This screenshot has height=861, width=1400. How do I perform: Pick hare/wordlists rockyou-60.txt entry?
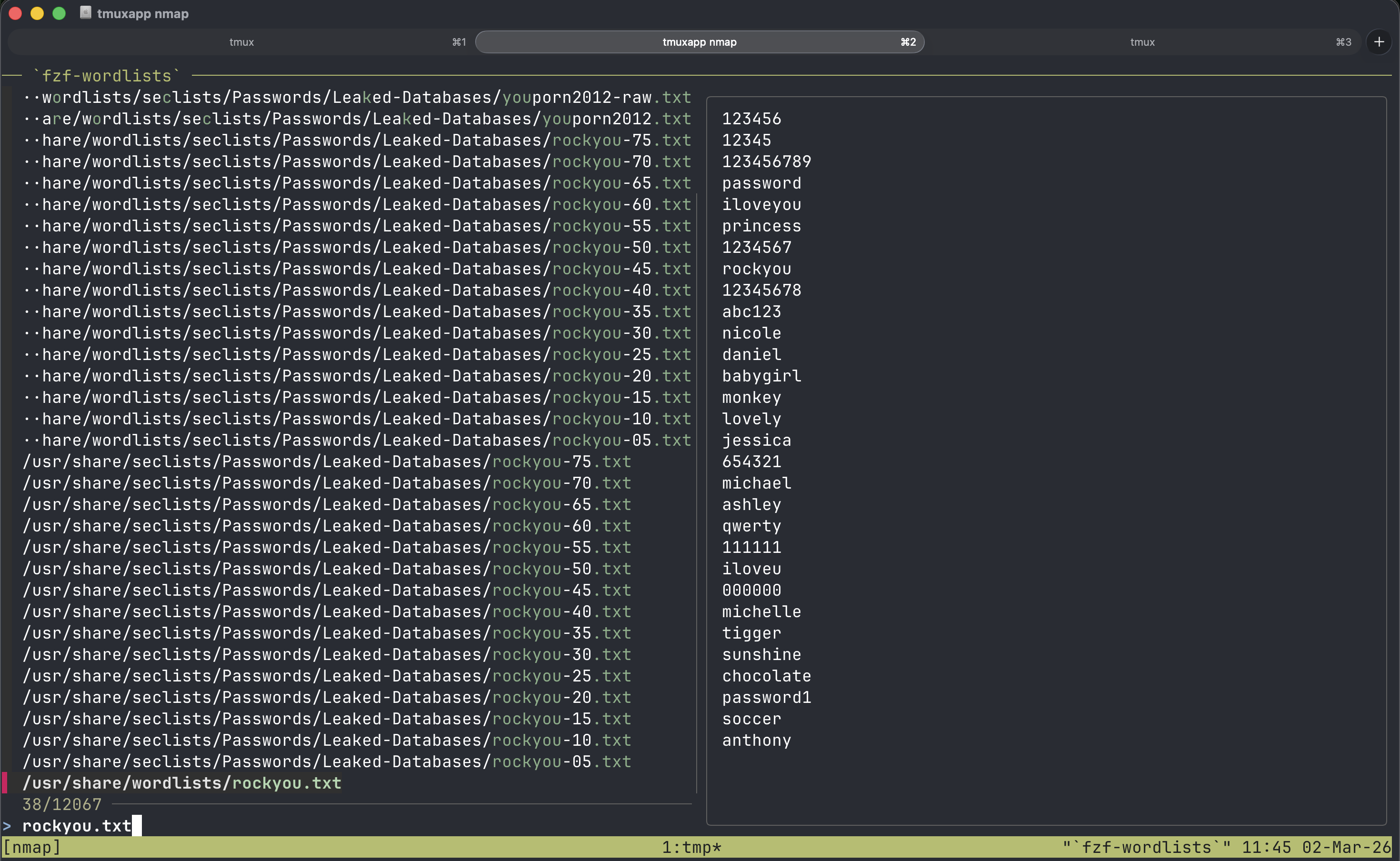pos(357,204)
